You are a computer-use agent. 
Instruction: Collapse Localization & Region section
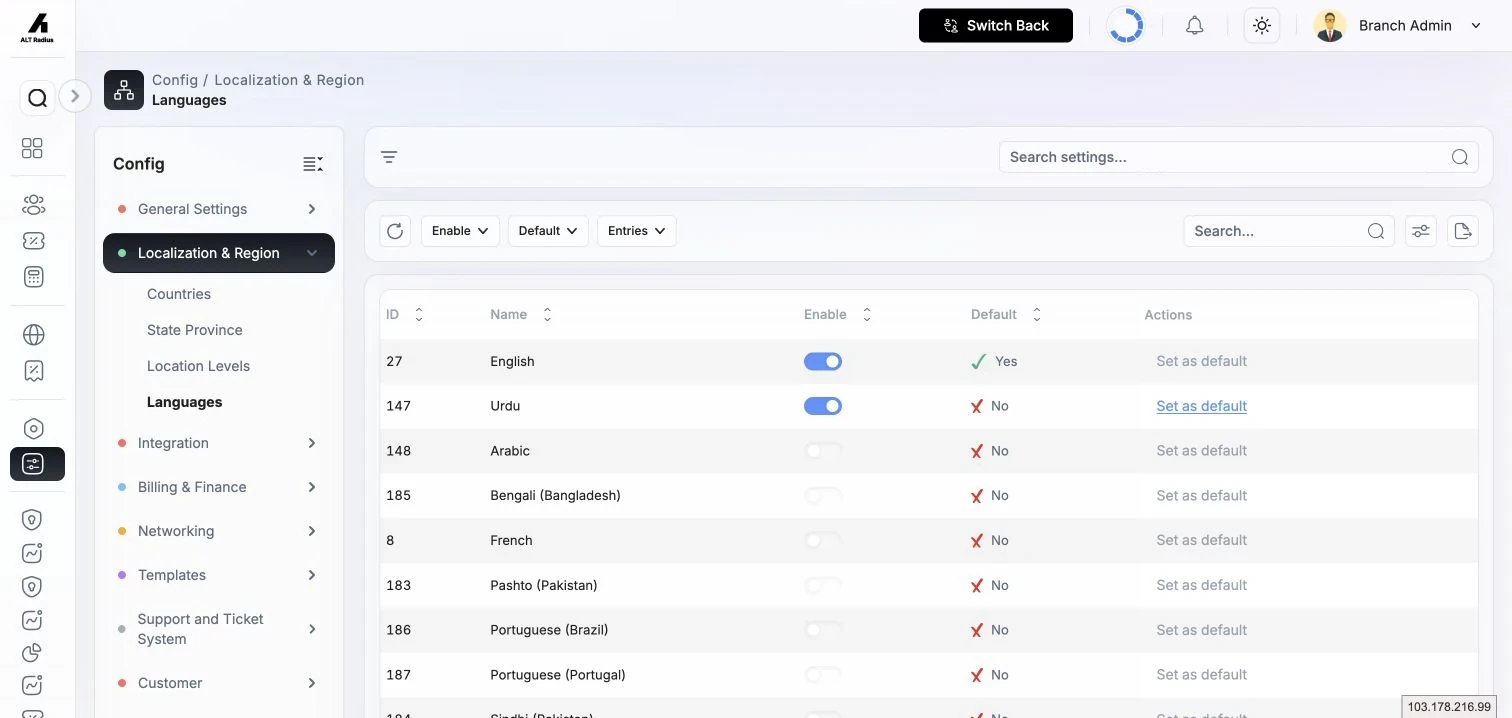coord(219,253)
